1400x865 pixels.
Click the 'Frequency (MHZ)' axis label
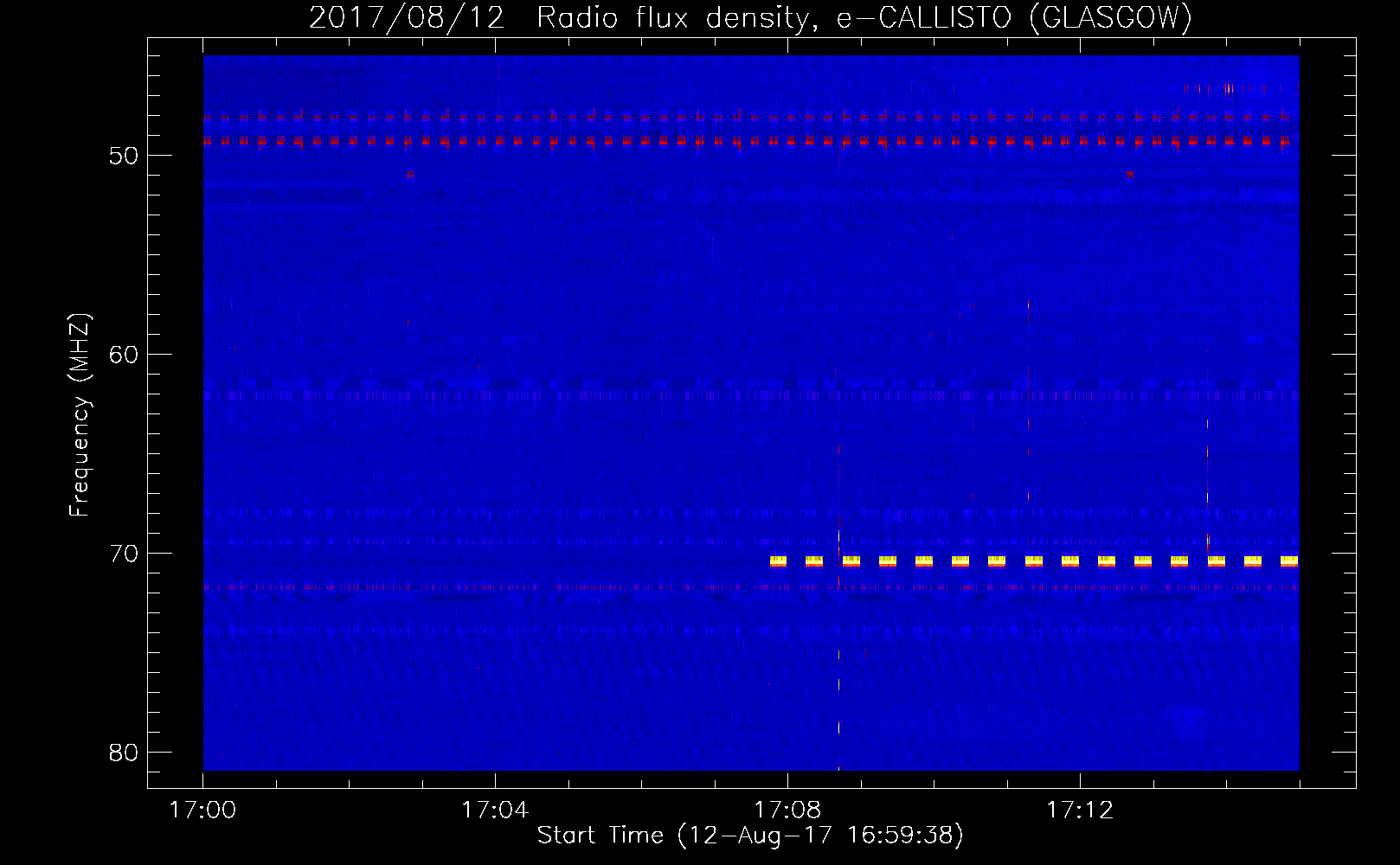tap(80, 415)
